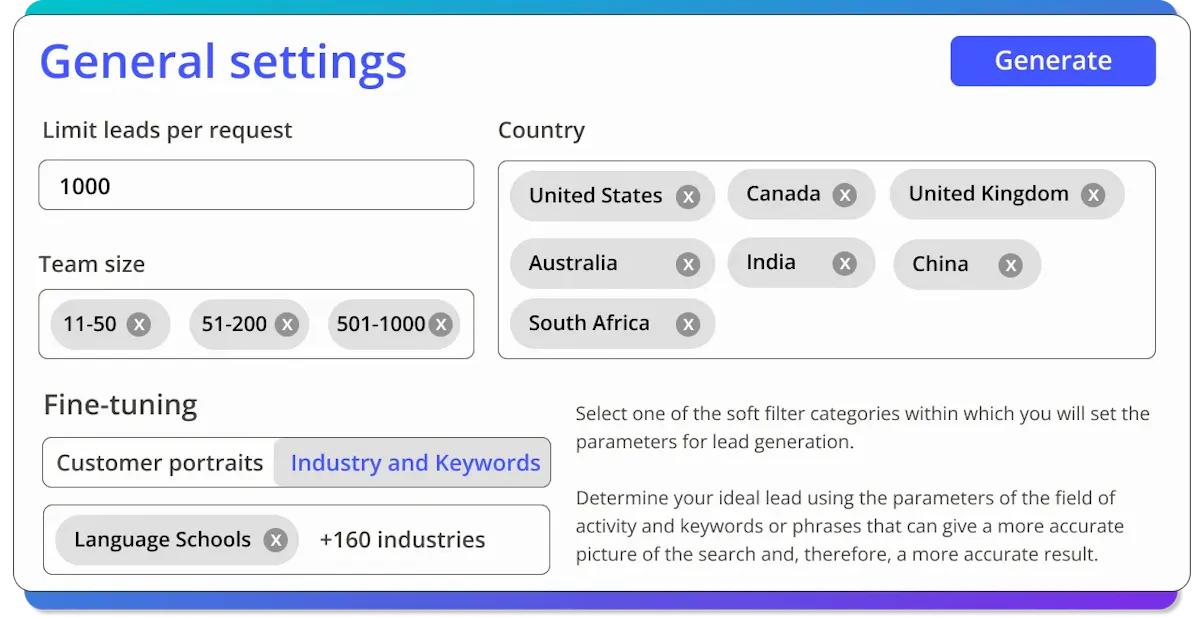Open the Team size selection box

(x=256, y=324)
